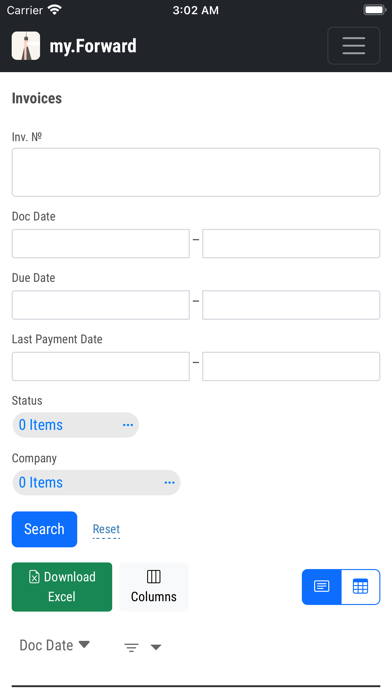Download invoices as Excel
The height and width of the screenshot is (696, 392).
click(x=62, y=586)
